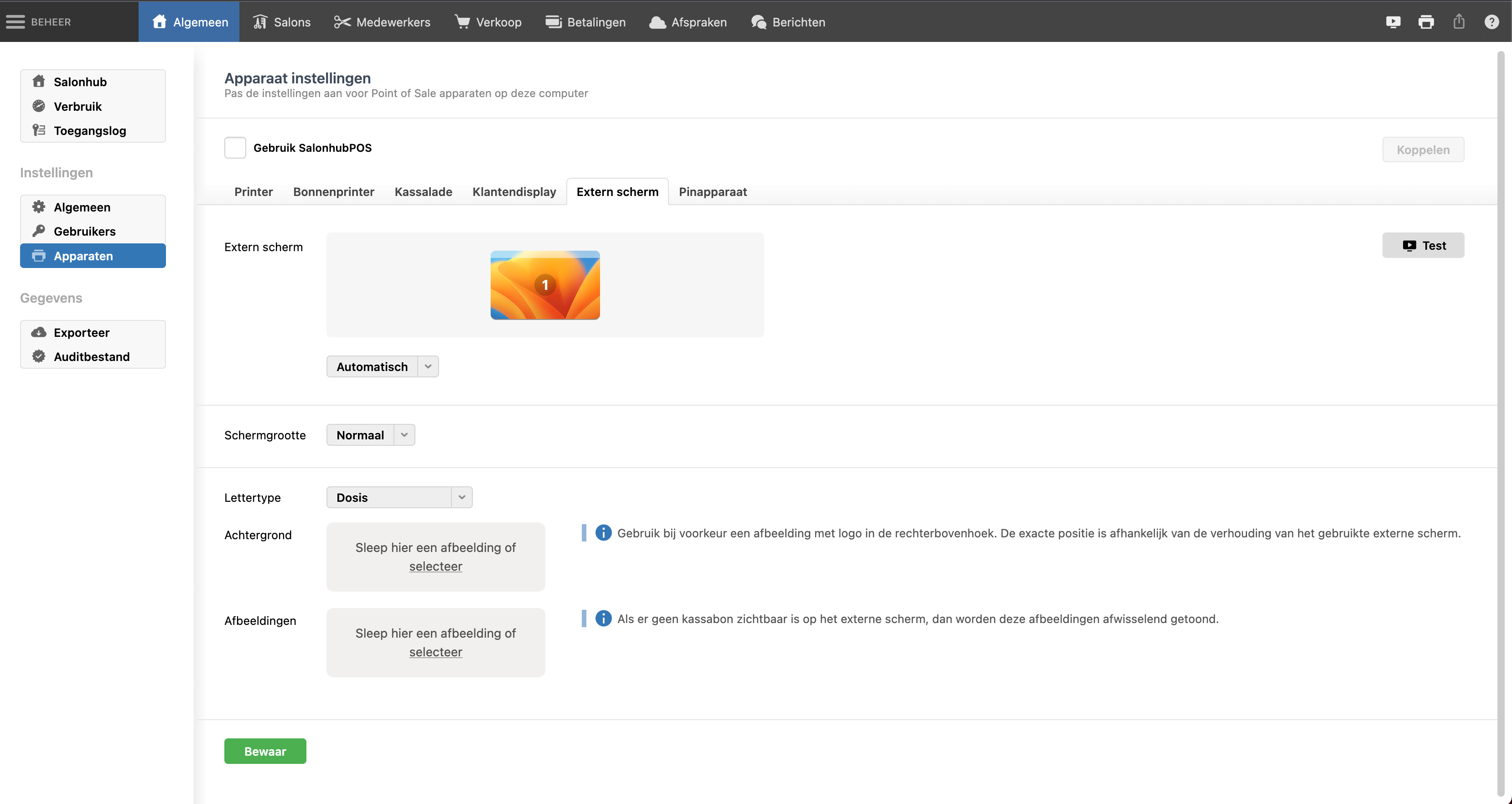Open Toegangslog in the sidebar

click(x=89, y=130)
